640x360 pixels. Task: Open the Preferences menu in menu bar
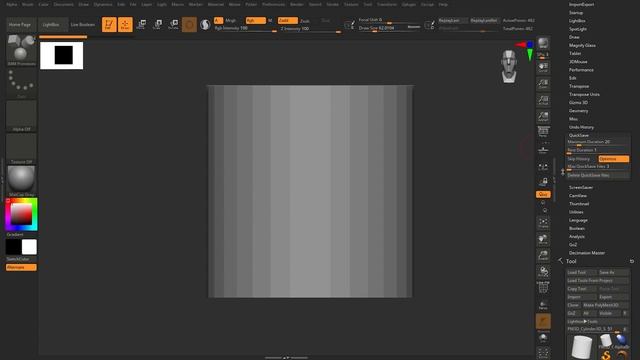point(273,4)
